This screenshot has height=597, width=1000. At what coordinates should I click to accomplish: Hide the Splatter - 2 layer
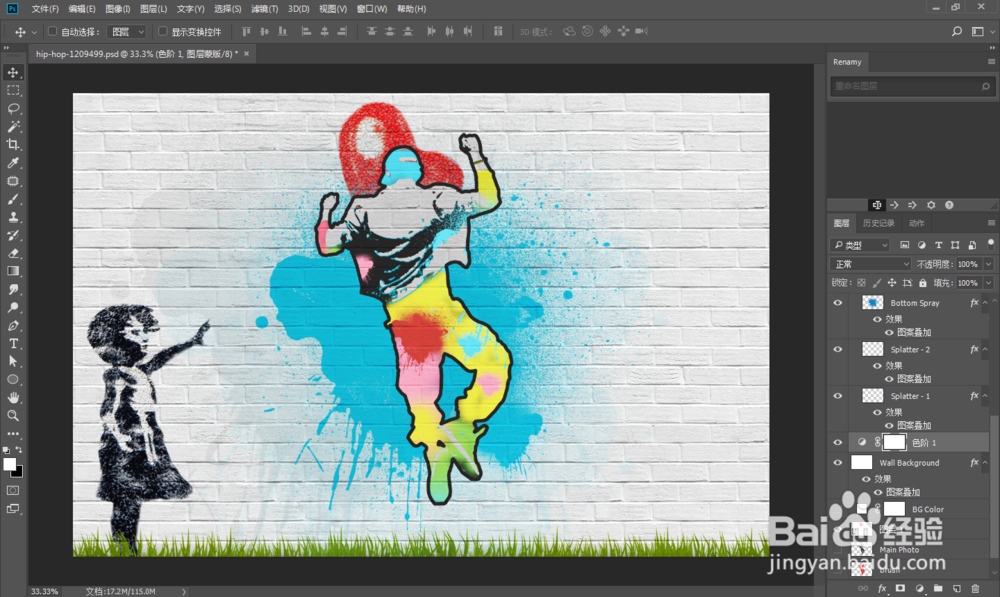[837, 350]
